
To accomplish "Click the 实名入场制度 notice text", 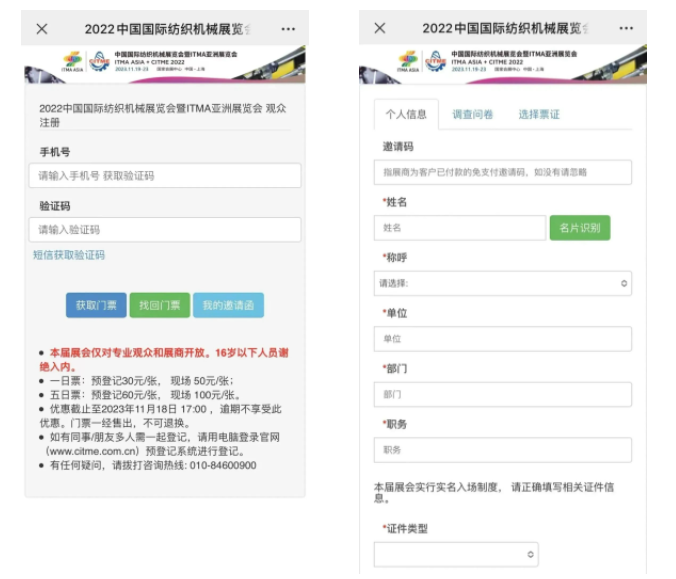I will coord(494,493).
